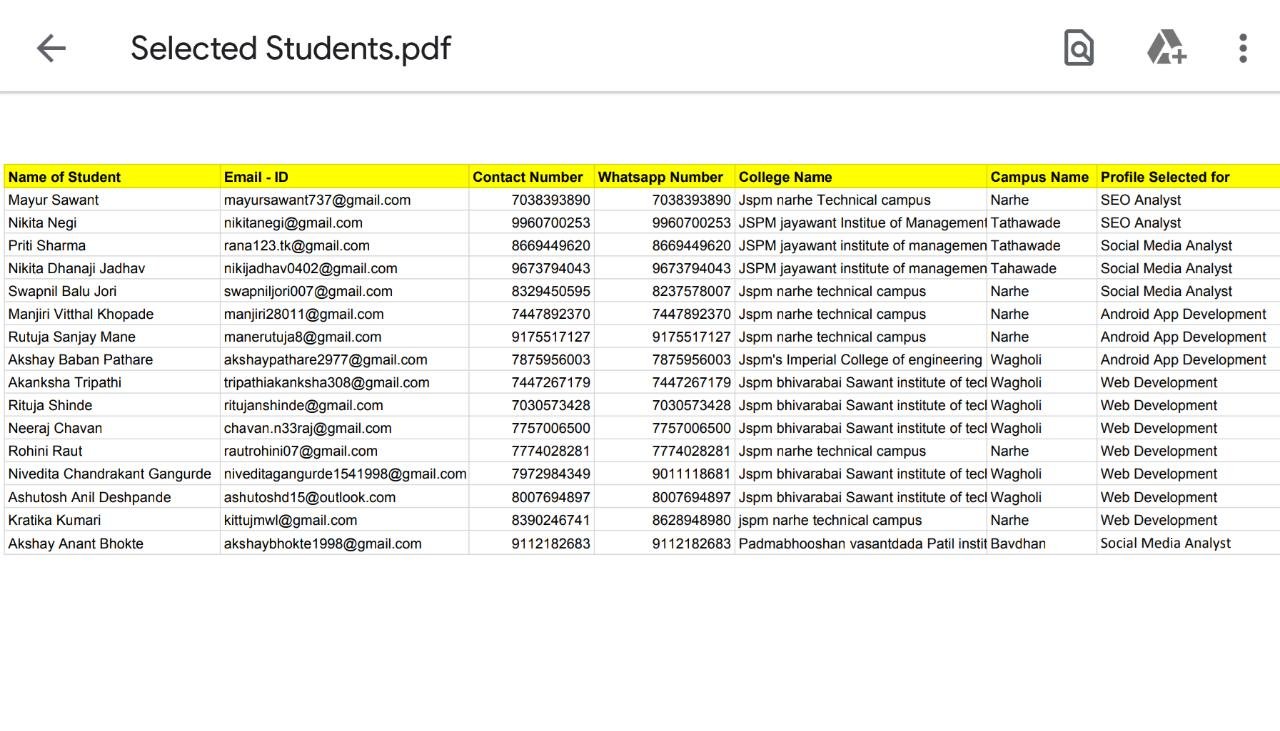Select the name Akanksha Tripathi
The image size is (1280, 731).
(65, 382)
